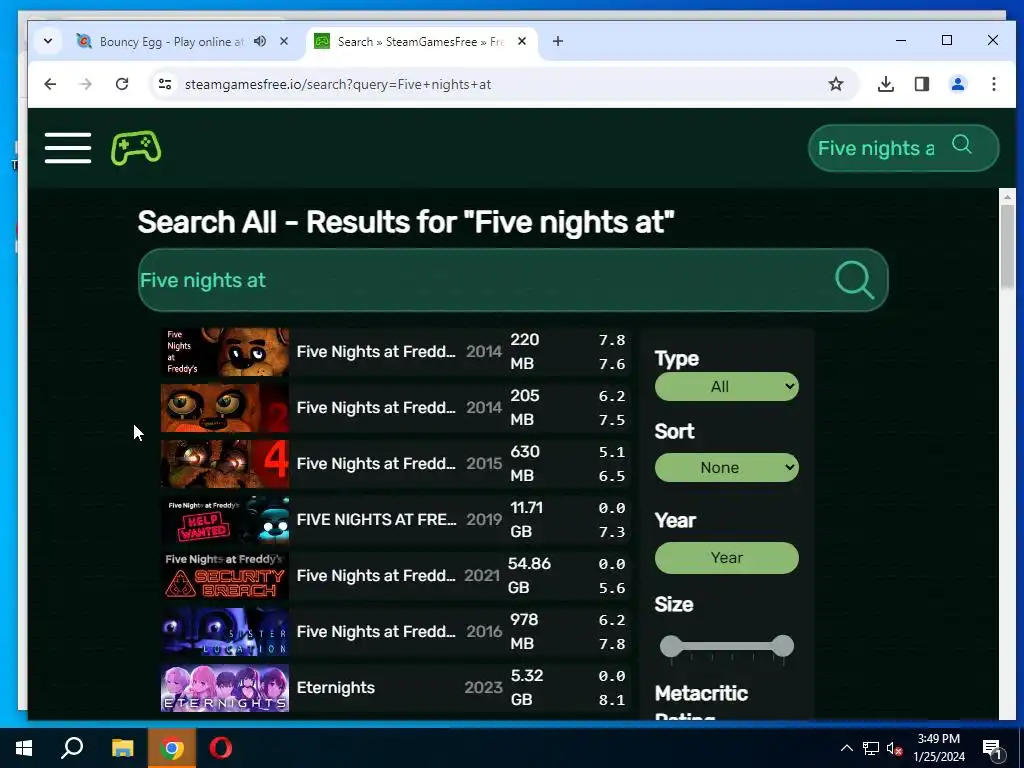Screen dimensions: 1024x768
Task: Open Chrome's three-dot menu
Action: (993, 84)
